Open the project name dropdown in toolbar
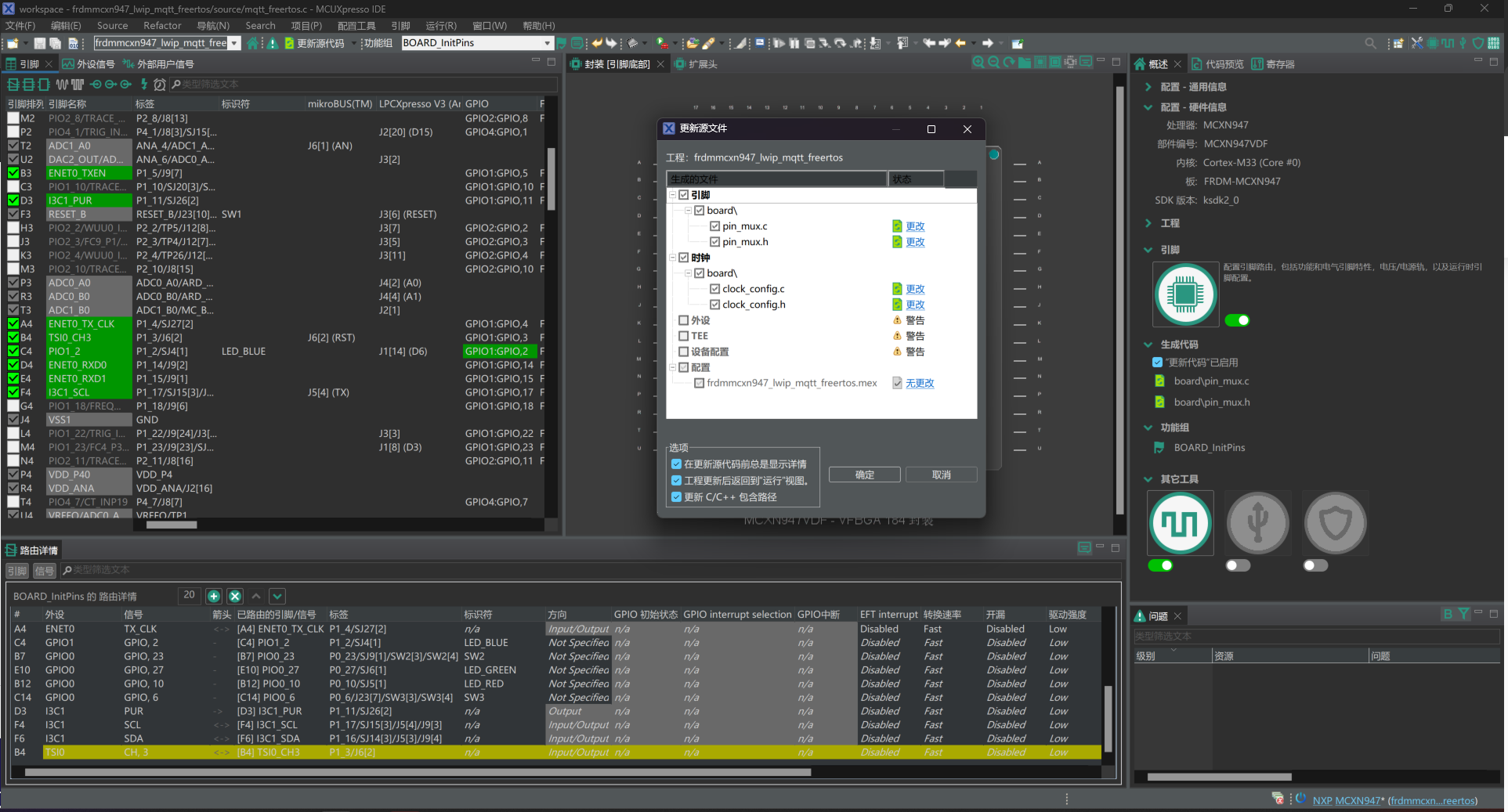 click(x=234, y=43)
